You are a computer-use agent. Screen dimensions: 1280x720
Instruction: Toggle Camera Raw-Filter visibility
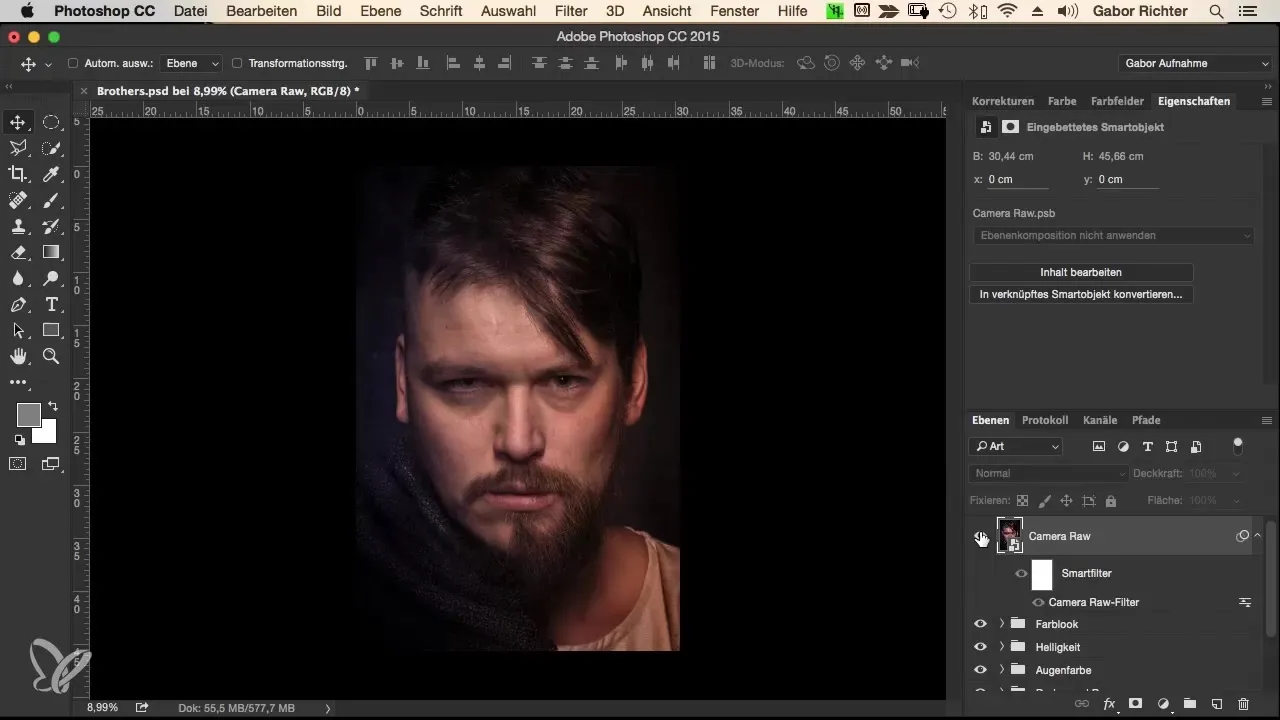(x=1038, y=602)
